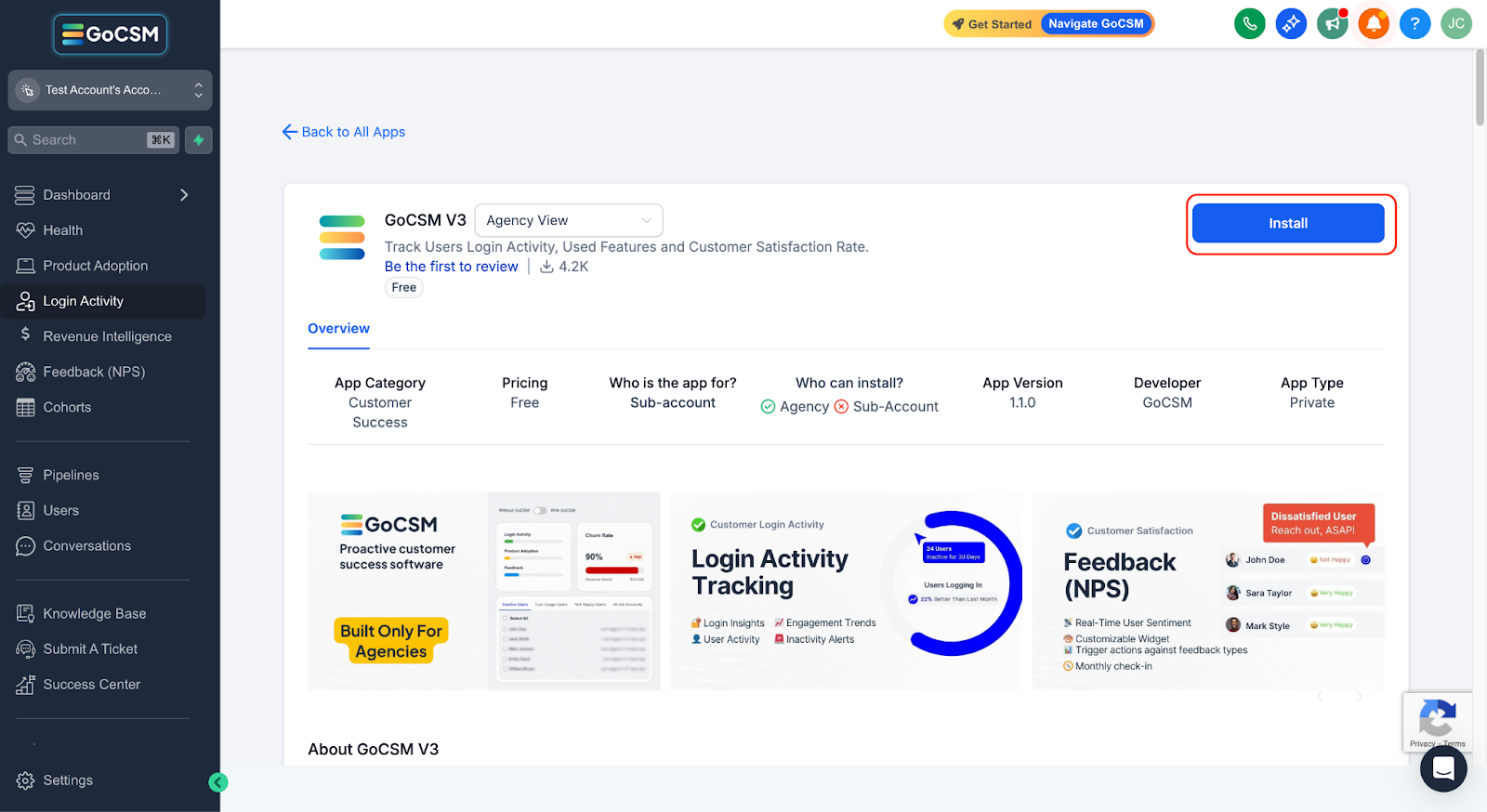Click the Success Center label

point(92,685)
